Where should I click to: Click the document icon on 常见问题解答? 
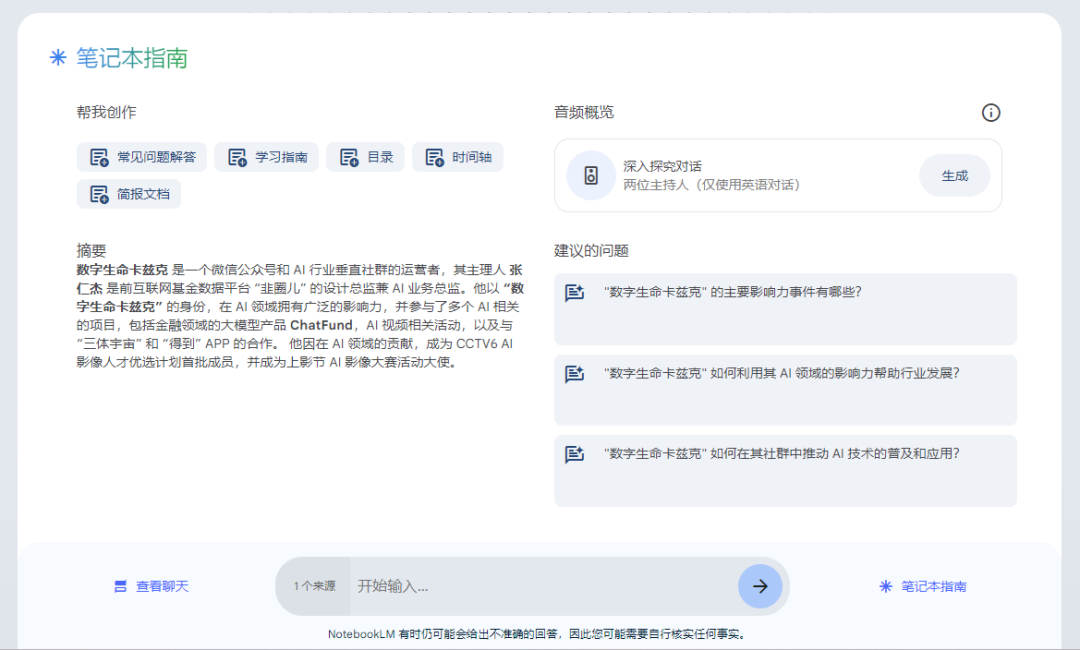[x=99, y=158]
